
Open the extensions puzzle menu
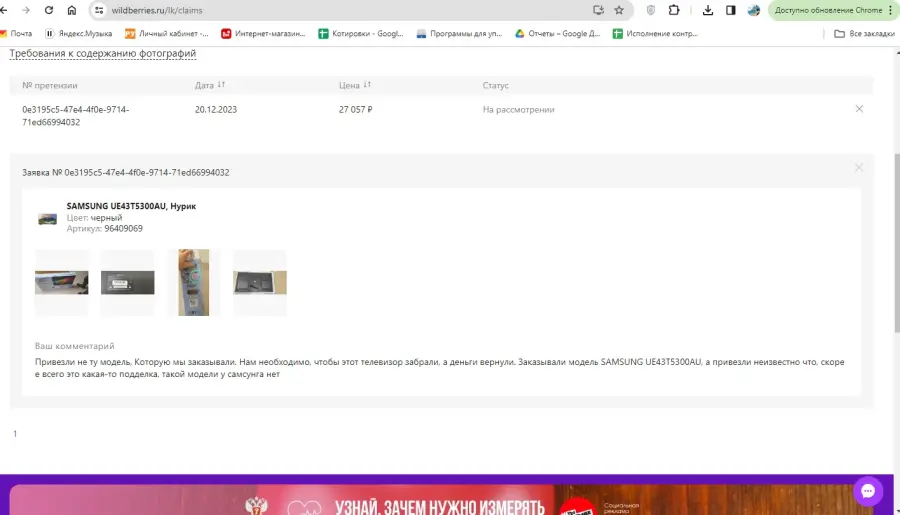tap(674, 10)
